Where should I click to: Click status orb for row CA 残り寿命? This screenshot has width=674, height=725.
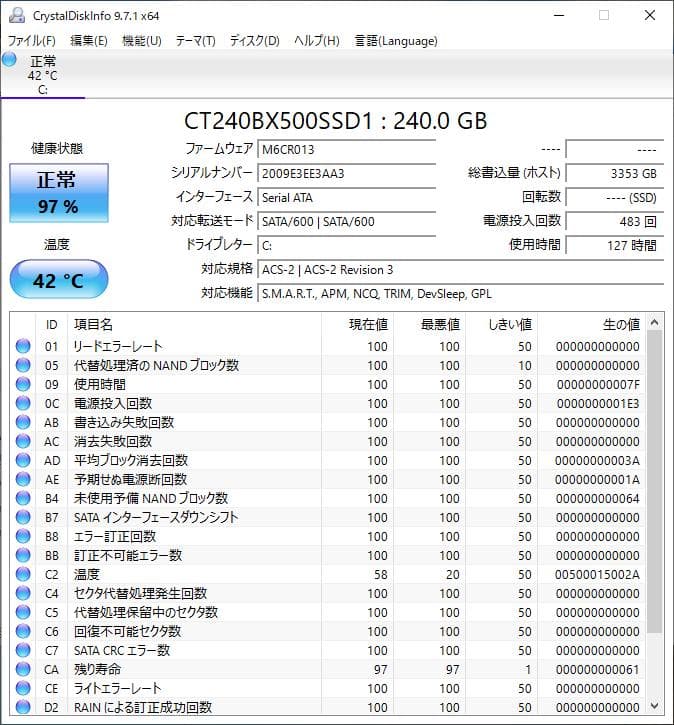click(23, 669)
